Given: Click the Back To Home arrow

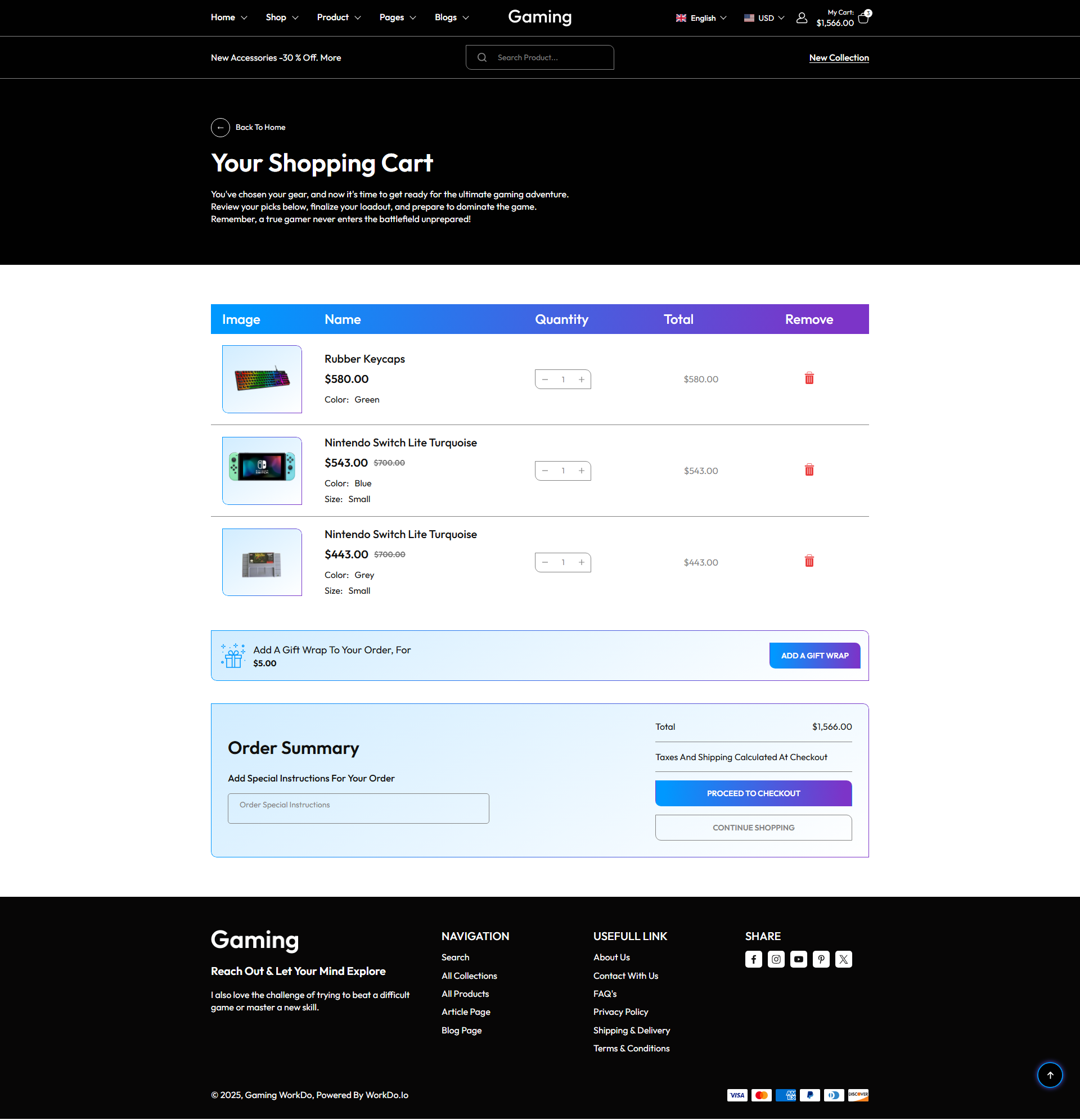Looking at the screenshot, I should click(x=220, y=128).
